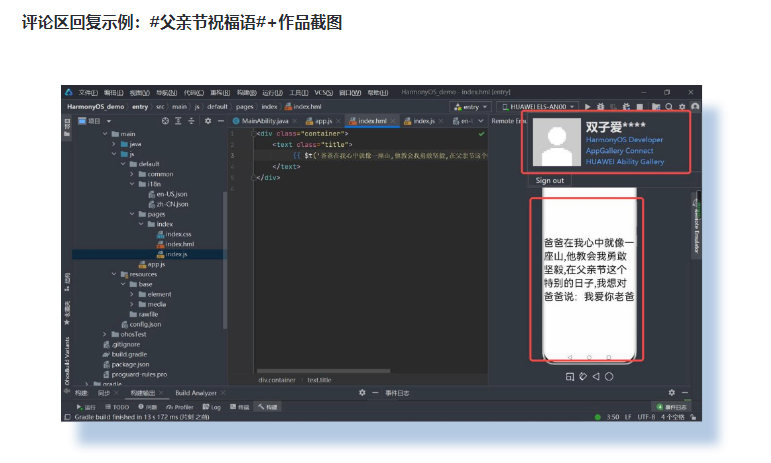
Task: Expand the media folder
Action: pos(132,304)
